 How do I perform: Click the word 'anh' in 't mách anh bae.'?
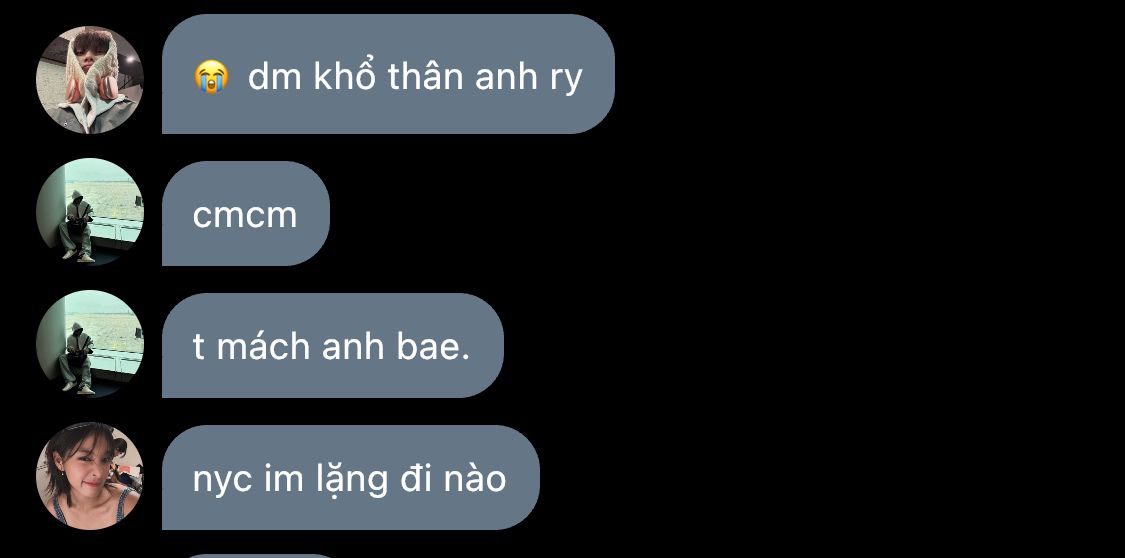click(x=354, y=346)
